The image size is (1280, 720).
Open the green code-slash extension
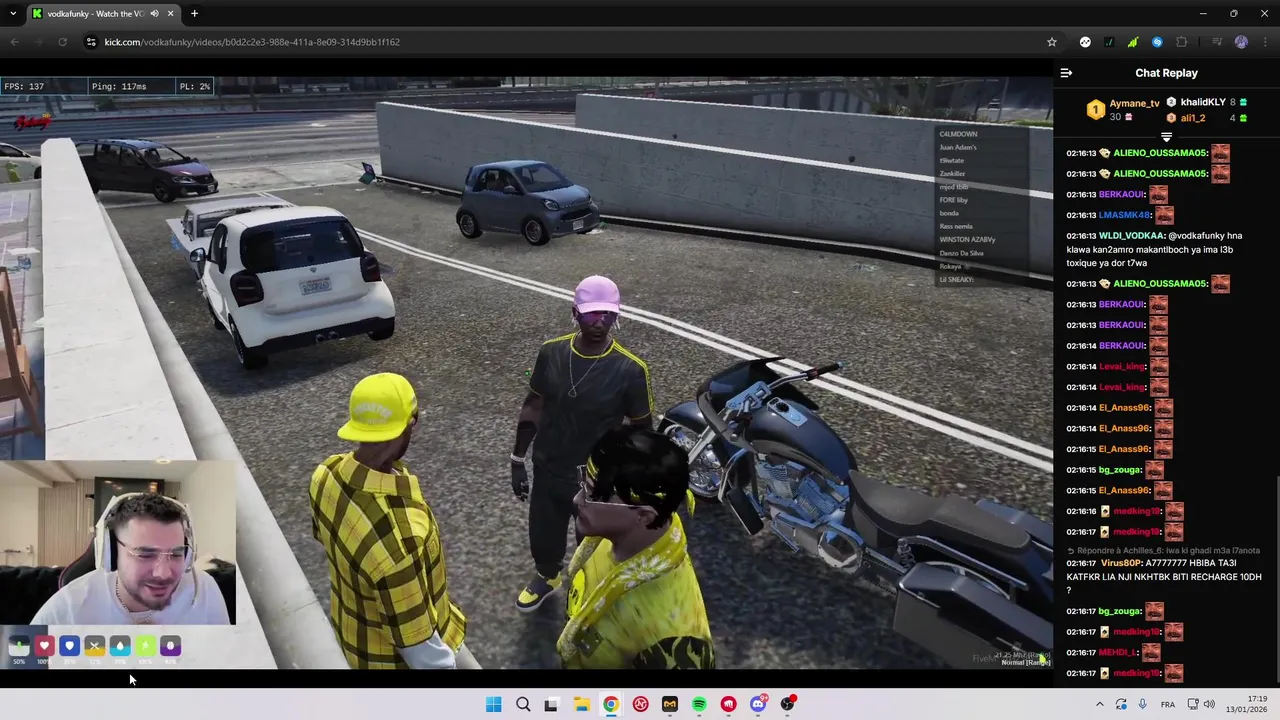[1109, 42]
